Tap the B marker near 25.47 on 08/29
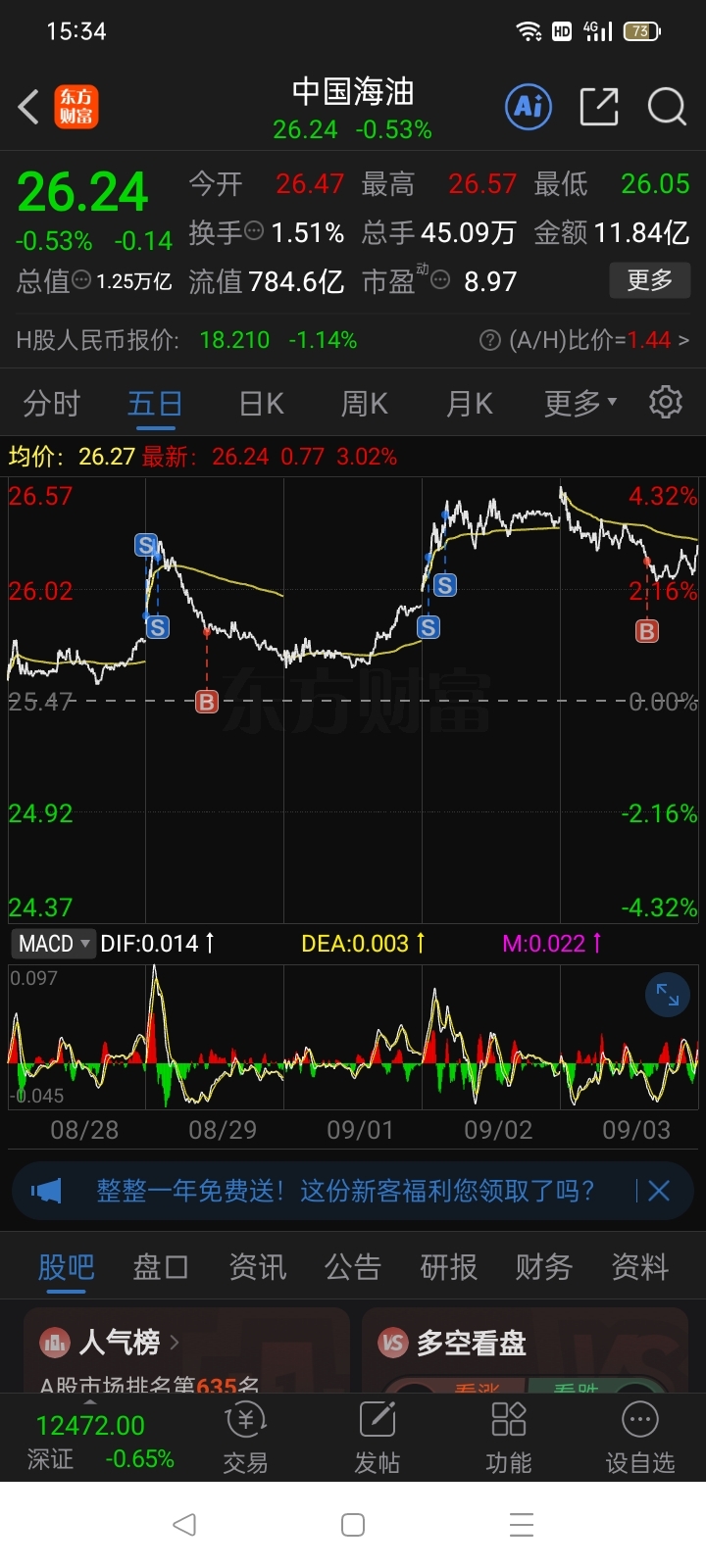706x1568 pixels. [x=206, y=702]
